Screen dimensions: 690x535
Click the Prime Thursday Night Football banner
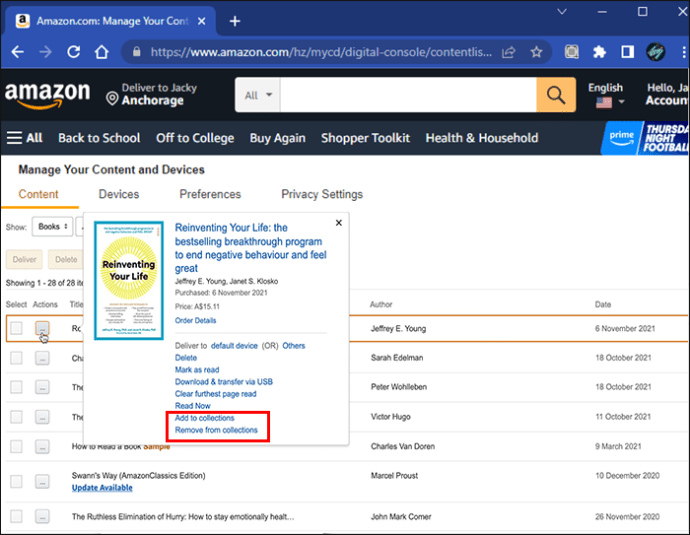click(645, 138)
